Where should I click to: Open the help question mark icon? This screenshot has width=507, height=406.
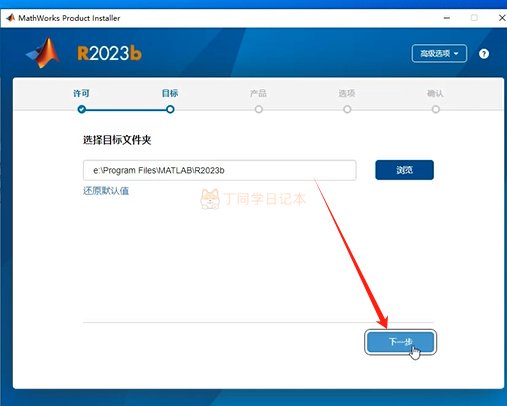point(484,54)
